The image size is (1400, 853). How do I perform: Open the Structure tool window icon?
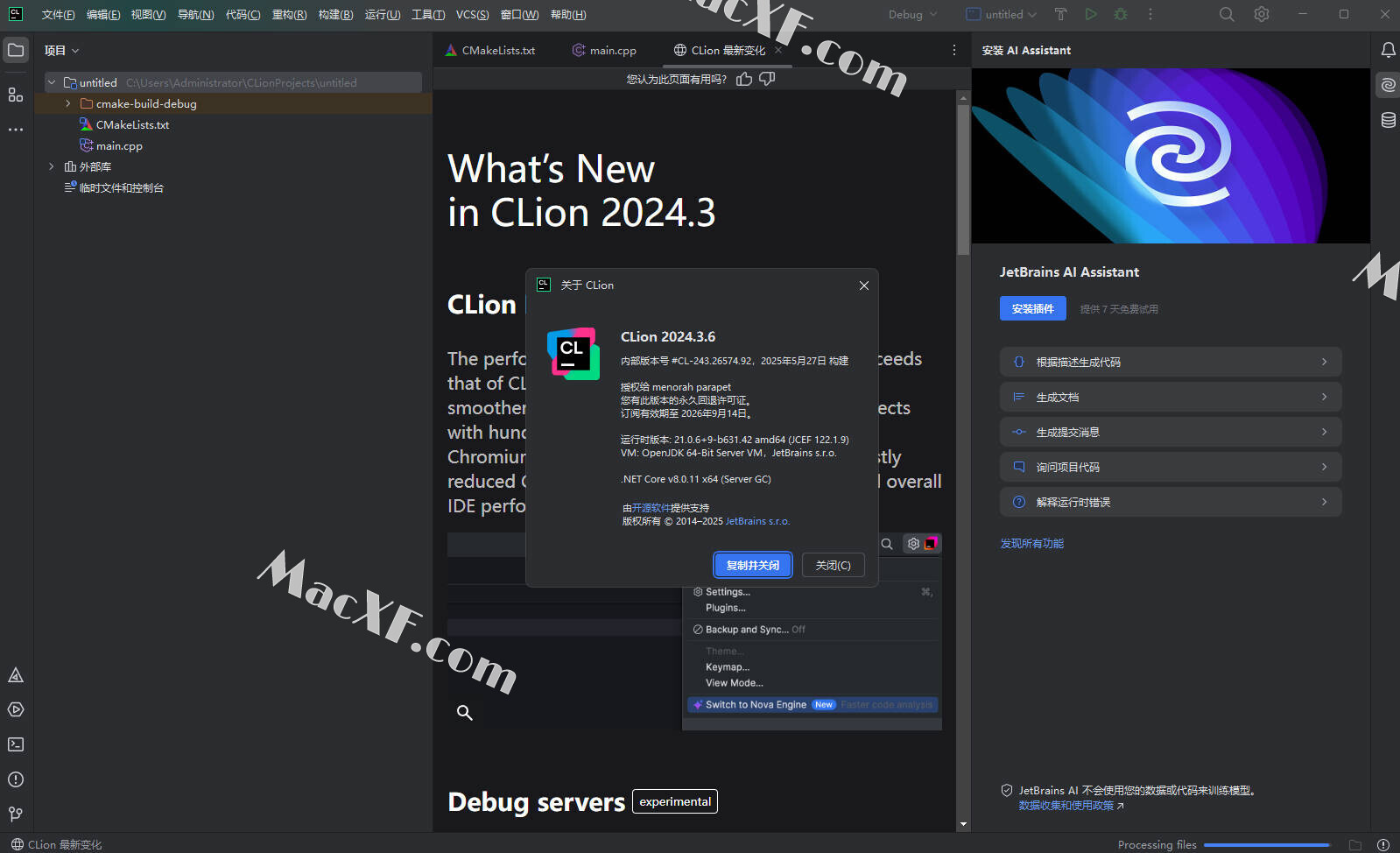tap(16, 95)
